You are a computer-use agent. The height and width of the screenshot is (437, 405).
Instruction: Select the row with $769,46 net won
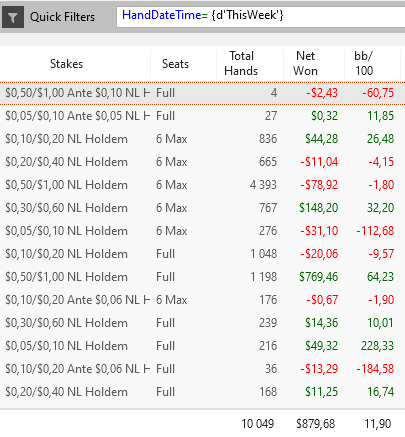click(202, 277)
